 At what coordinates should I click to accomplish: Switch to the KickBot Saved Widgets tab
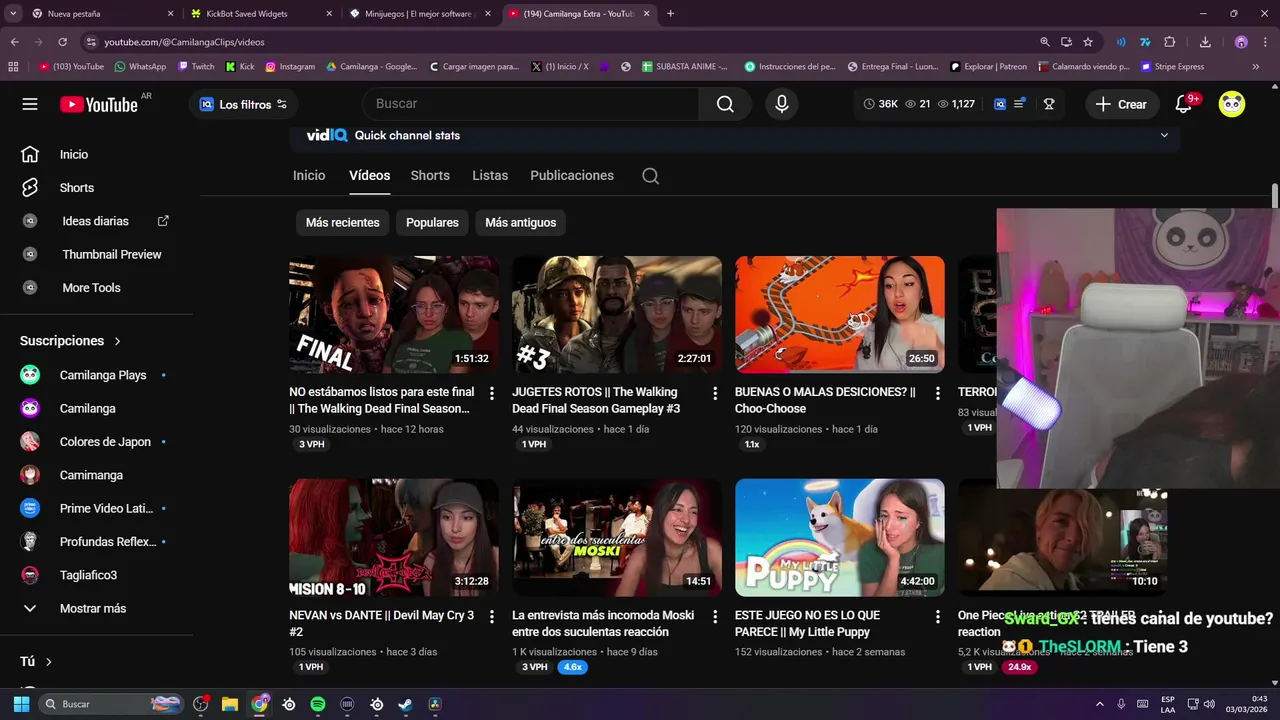[x=260, y=14]
